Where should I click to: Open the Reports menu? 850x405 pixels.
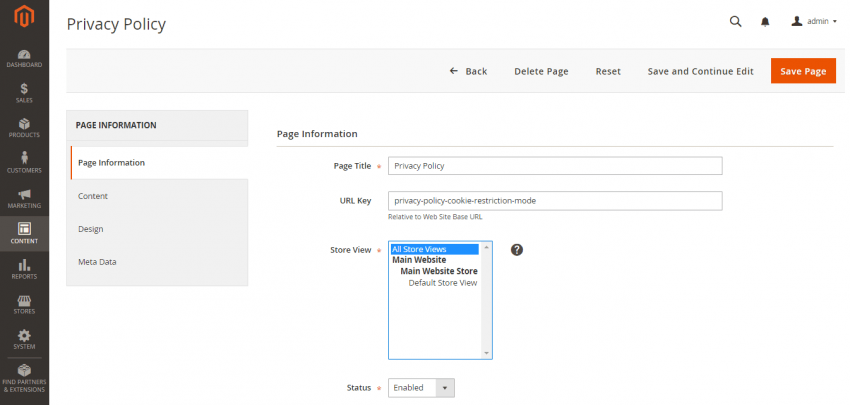tap(24, 269)
